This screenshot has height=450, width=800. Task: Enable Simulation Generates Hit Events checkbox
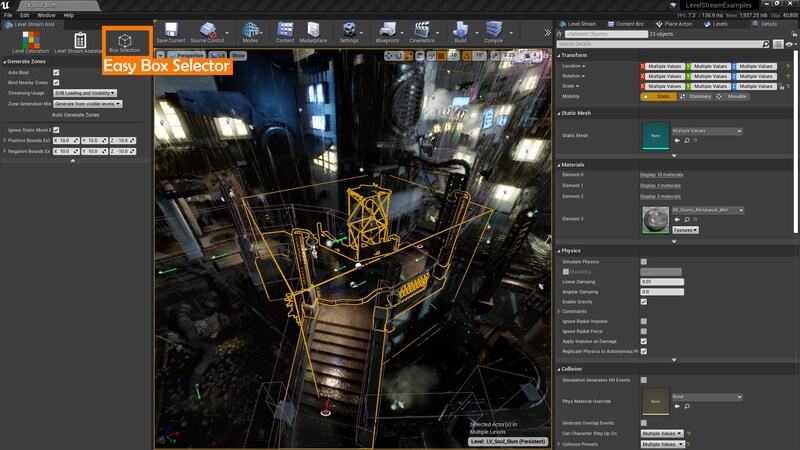pos(644,380)
